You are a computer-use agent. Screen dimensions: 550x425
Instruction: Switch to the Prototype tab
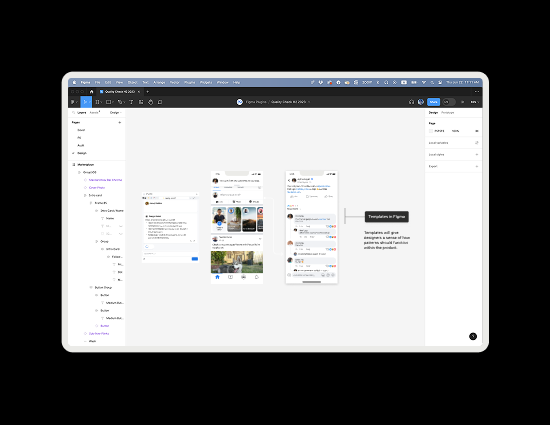pos(448,113)
